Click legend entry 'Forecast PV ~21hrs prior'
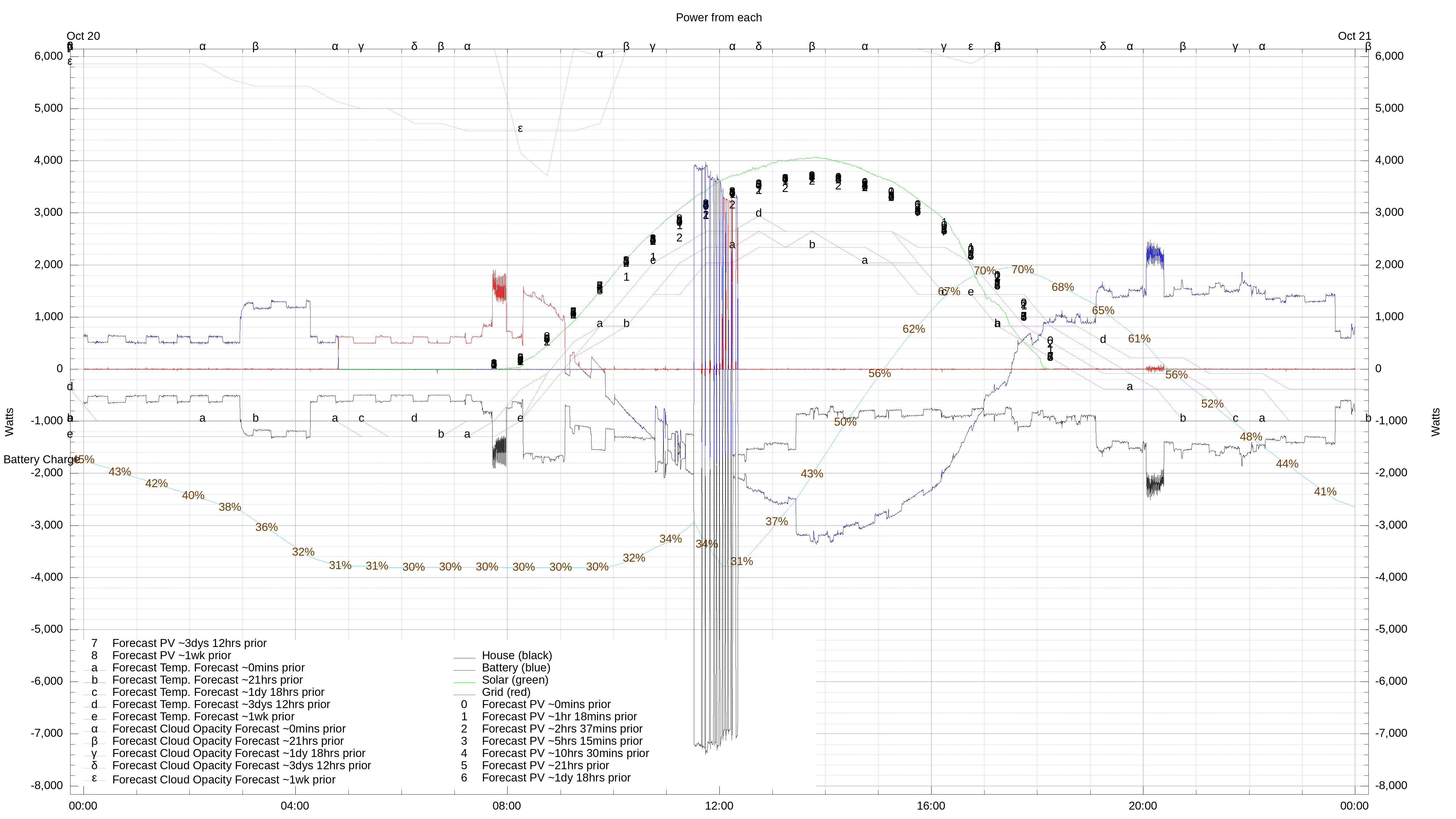Image resolution: width=1456 pixels, height=819 pixels. point(545,766)
